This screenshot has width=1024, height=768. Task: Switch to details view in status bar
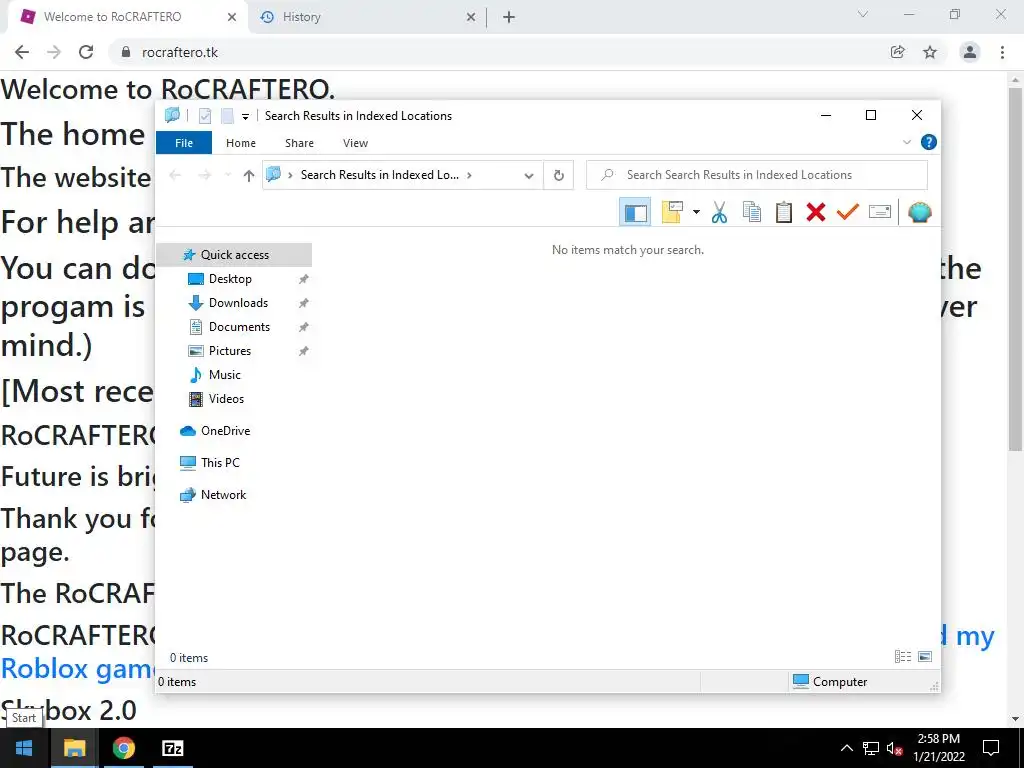pos(903,657)
